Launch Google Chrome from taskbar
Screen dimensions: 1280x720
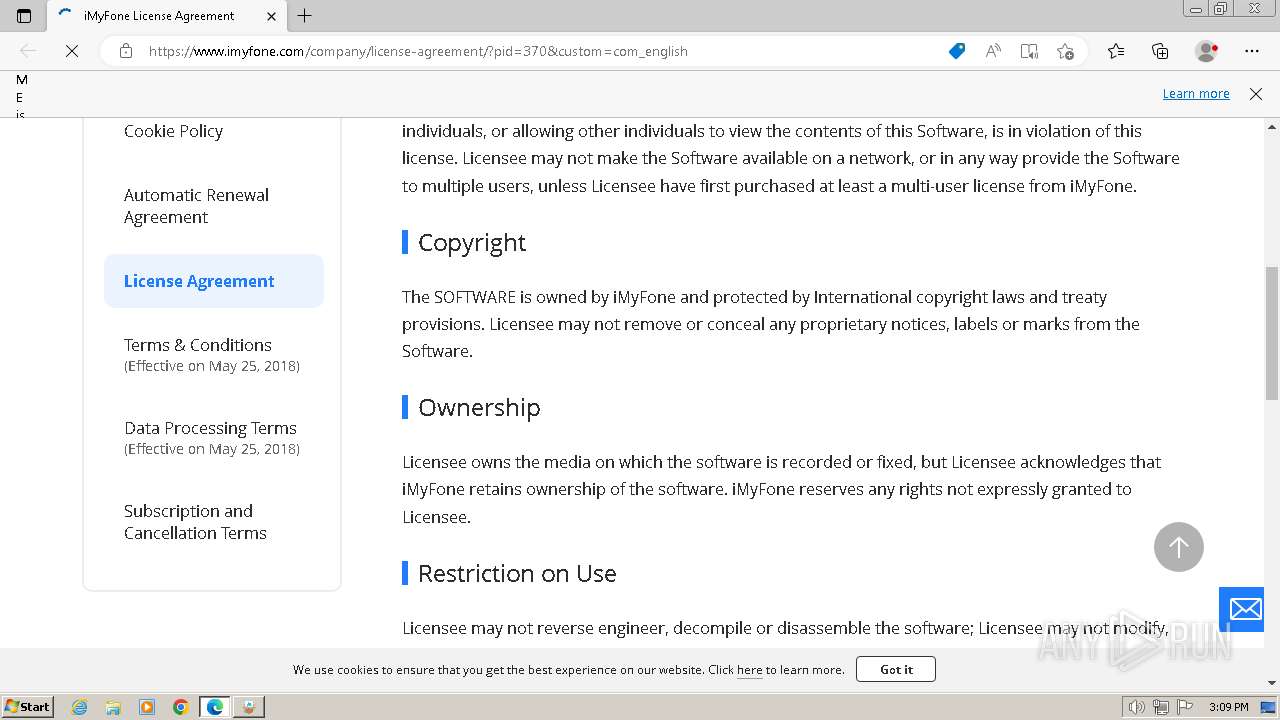point(181,707)
